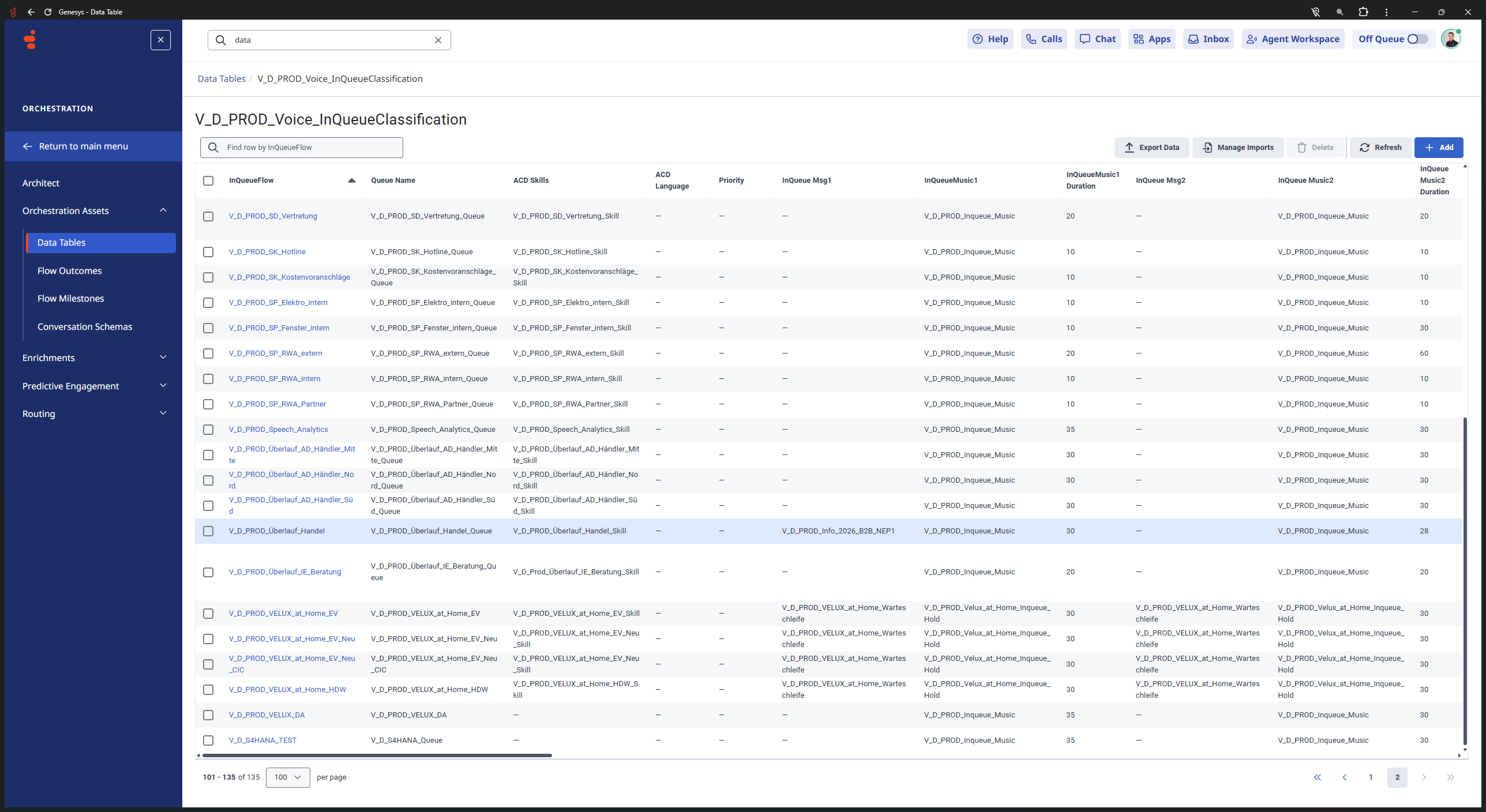1486x812 pixels.
Task: Toggle Off Queue switch
Action: (1417, 39)
